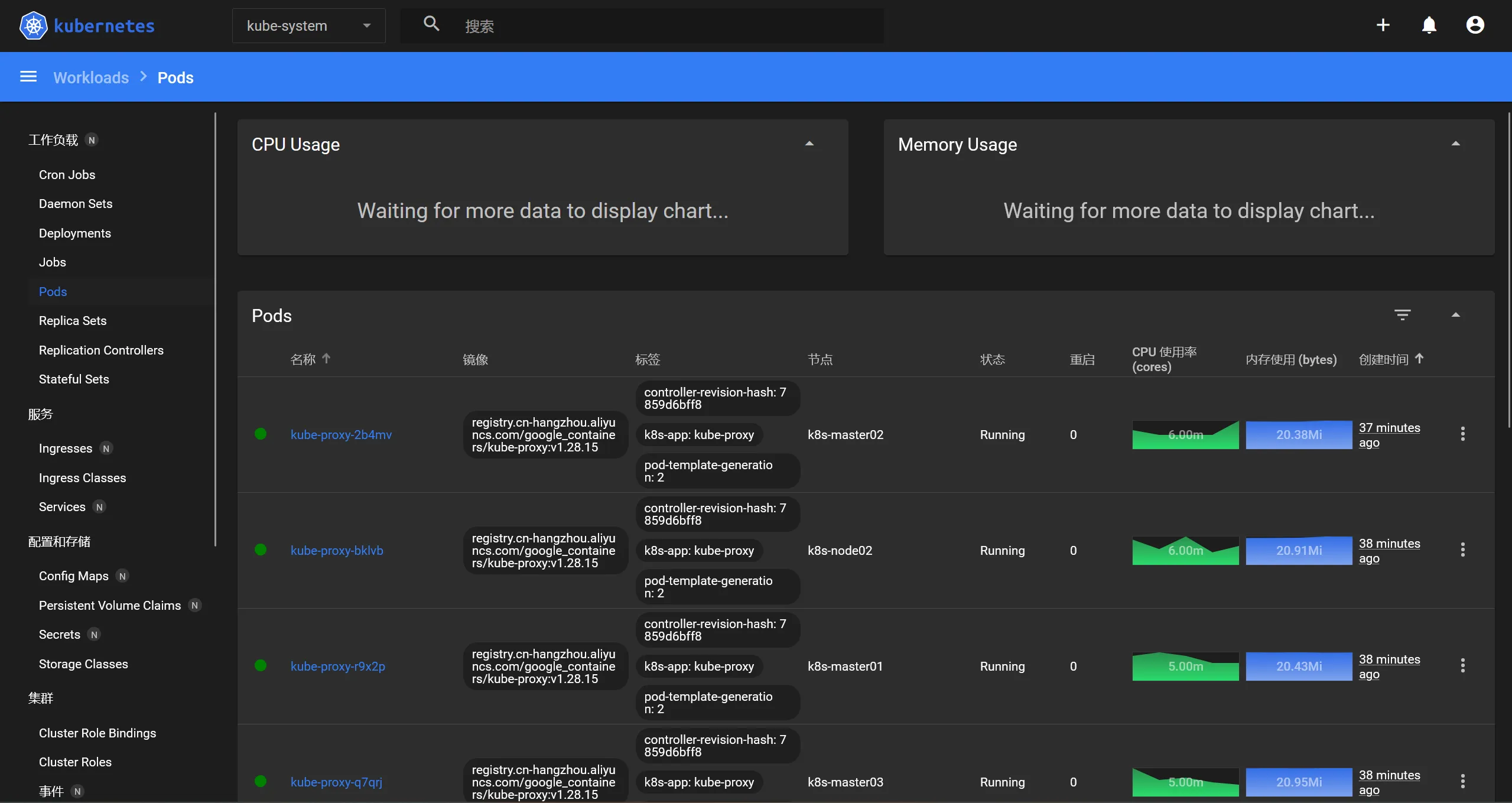The height and width of the screenshot is (803, 1512).
Task: Click the creation time sort arrow
Action: click(x=1419, y=359)
